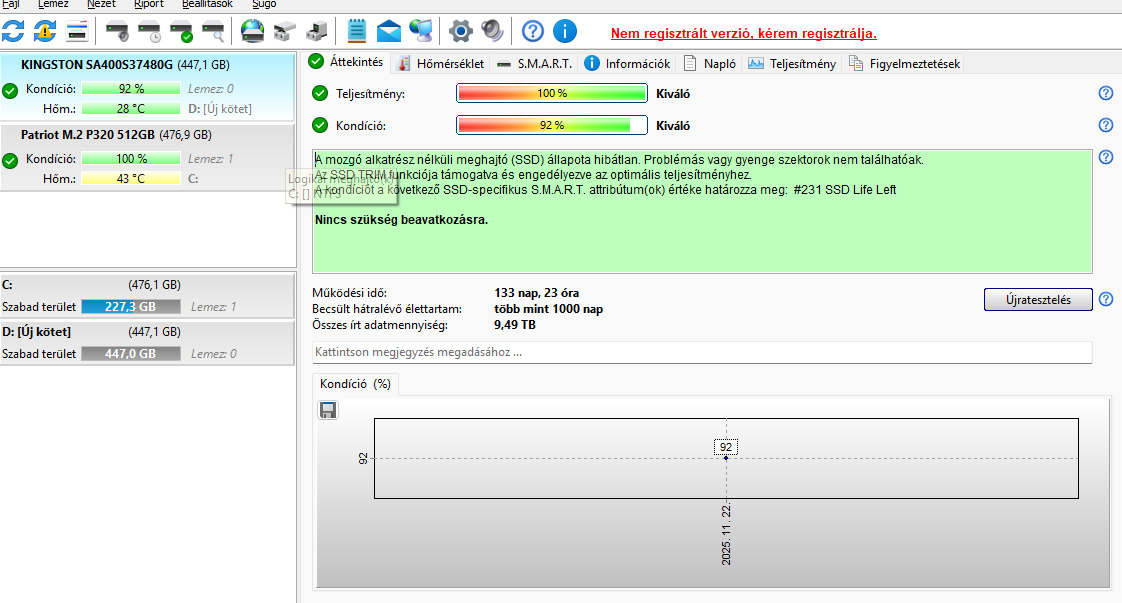The width and height of the screenshot is (1122, 603).
Task: Click the Teljesítmény 100 % gradient bar
Action: (552, 93)
